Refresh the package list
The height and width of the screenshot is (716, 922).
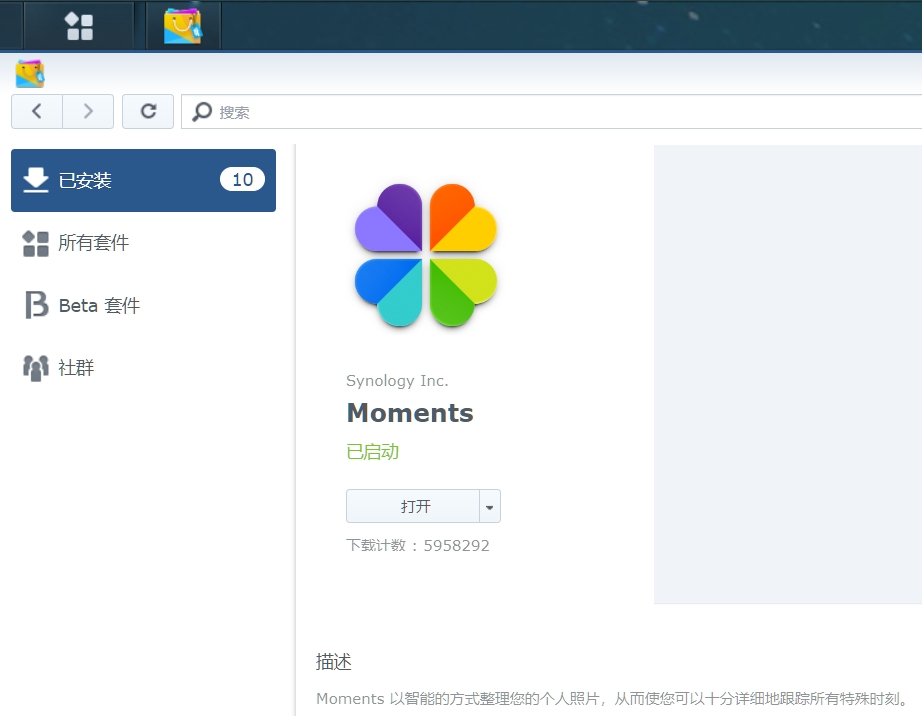pos(147,111)
